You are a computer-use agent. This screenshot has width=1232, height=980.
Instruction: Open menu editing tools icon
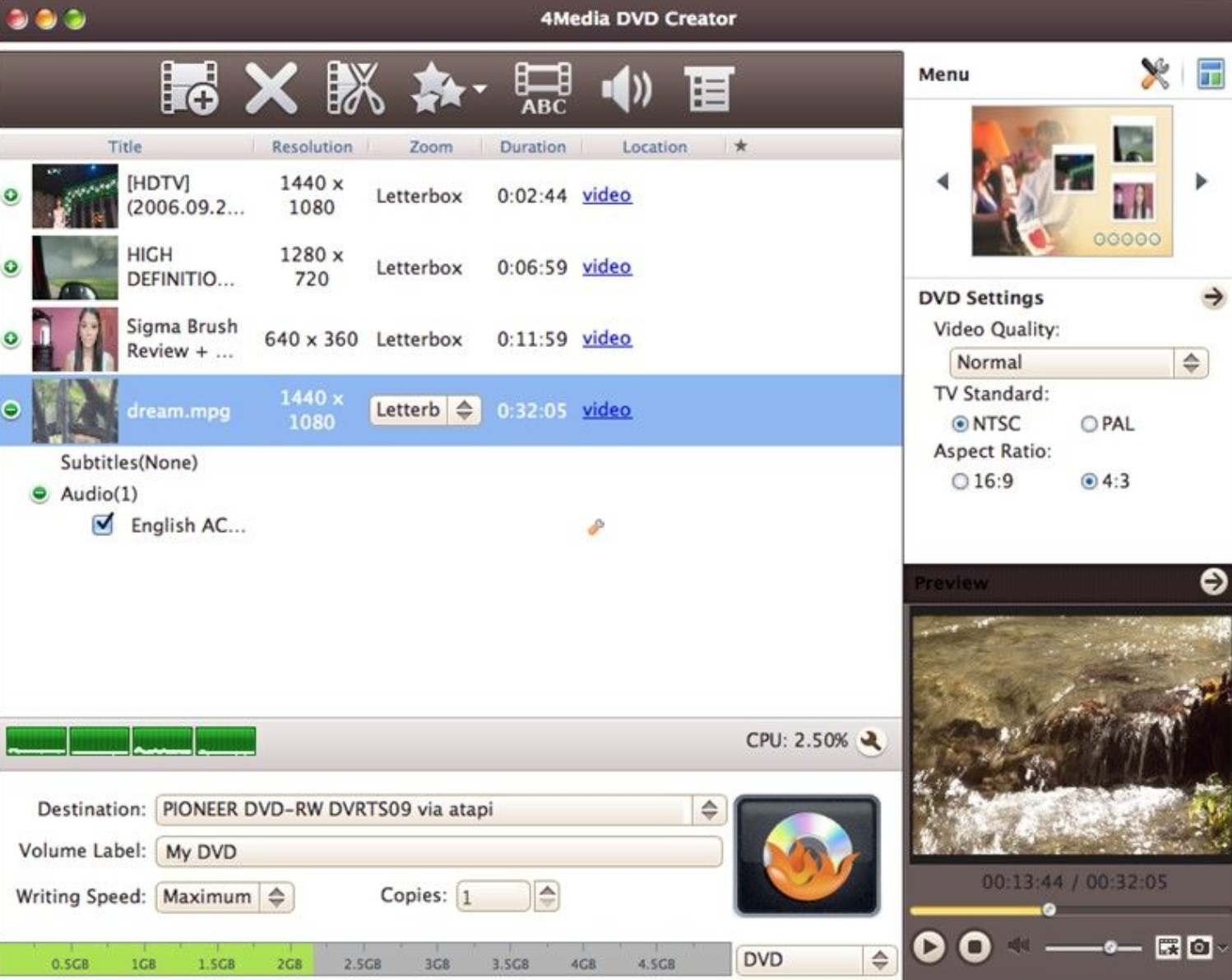tap(1155, 74)
